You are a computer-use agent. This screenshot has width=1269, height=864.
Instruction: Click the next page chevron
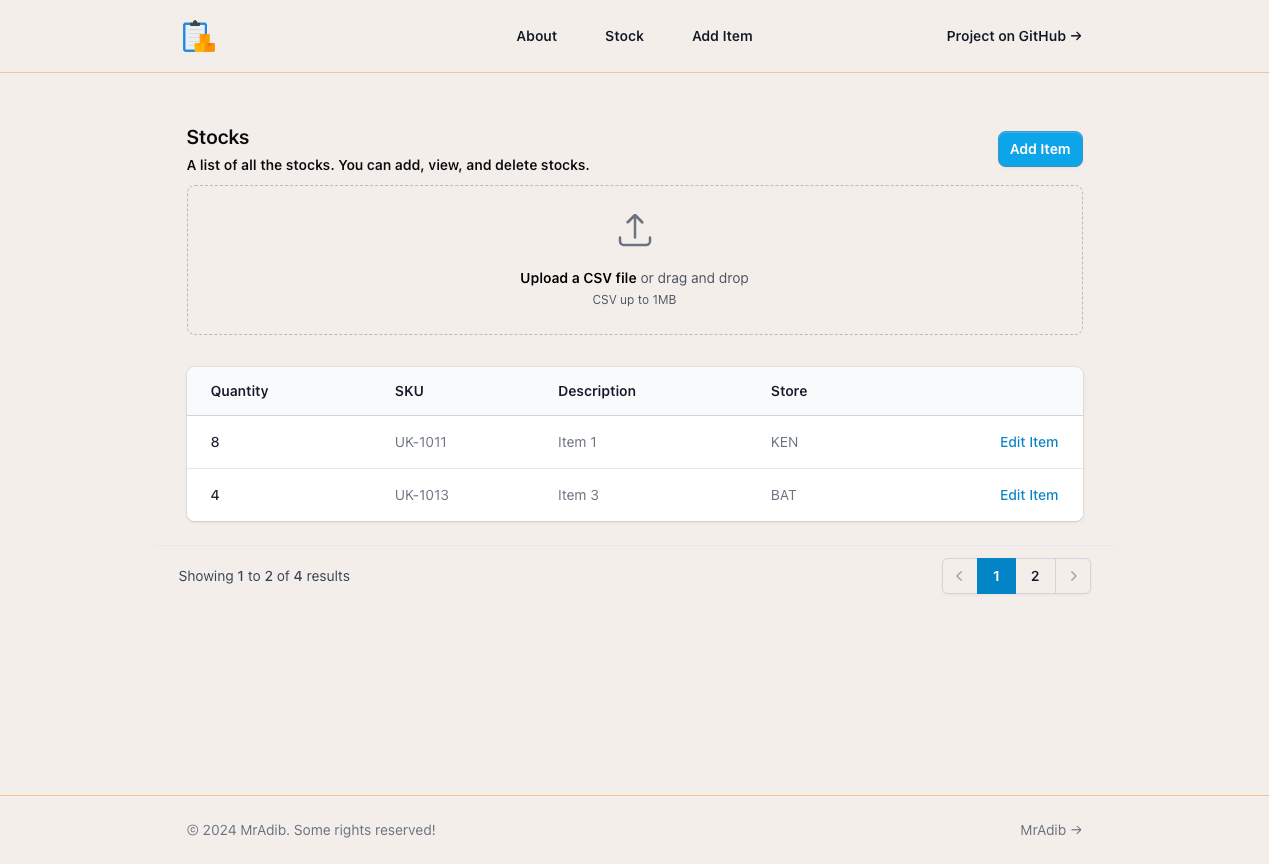1073,576
